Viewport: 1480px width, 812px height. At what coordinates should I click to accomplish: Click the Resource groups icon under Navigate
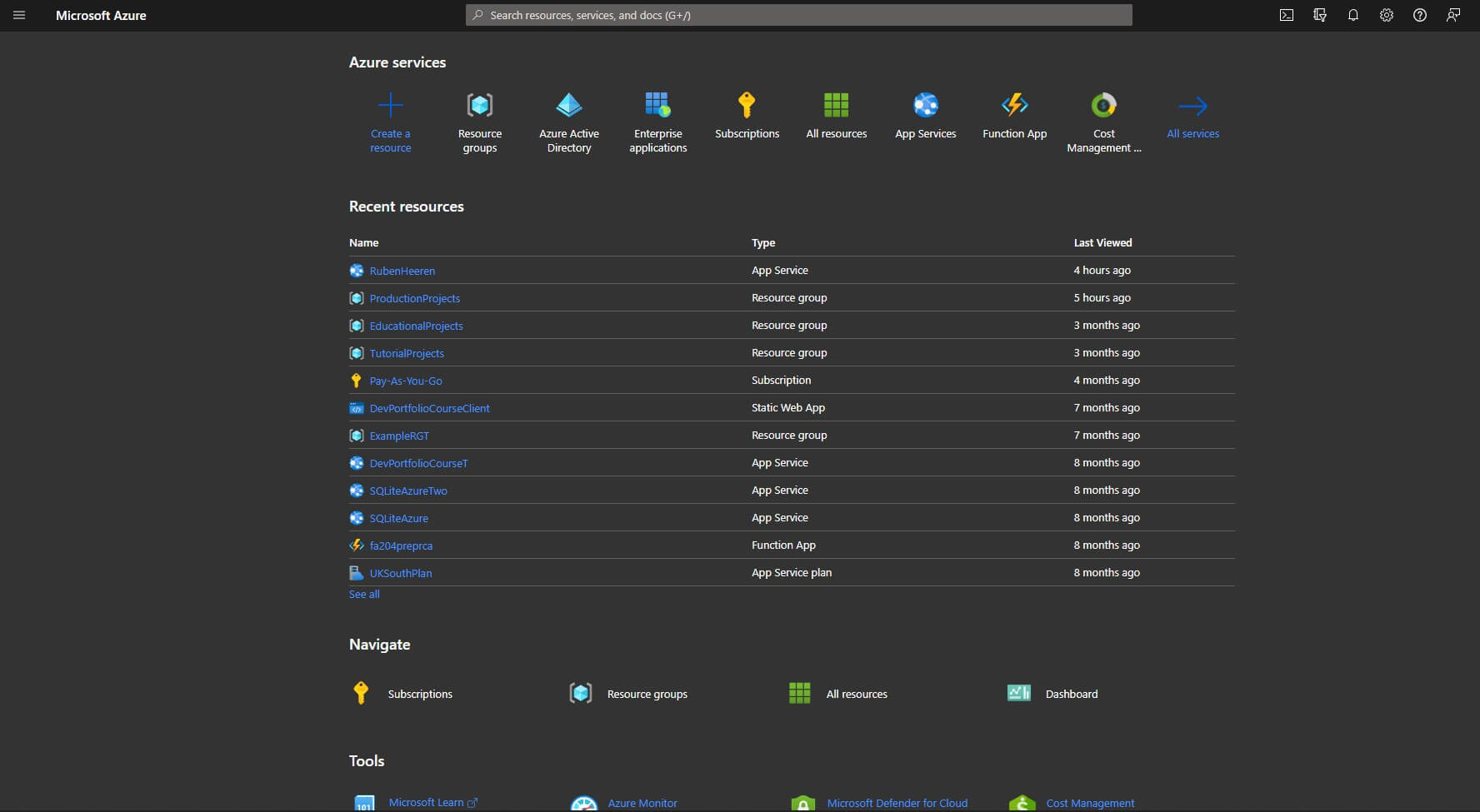tap(581, 693)
